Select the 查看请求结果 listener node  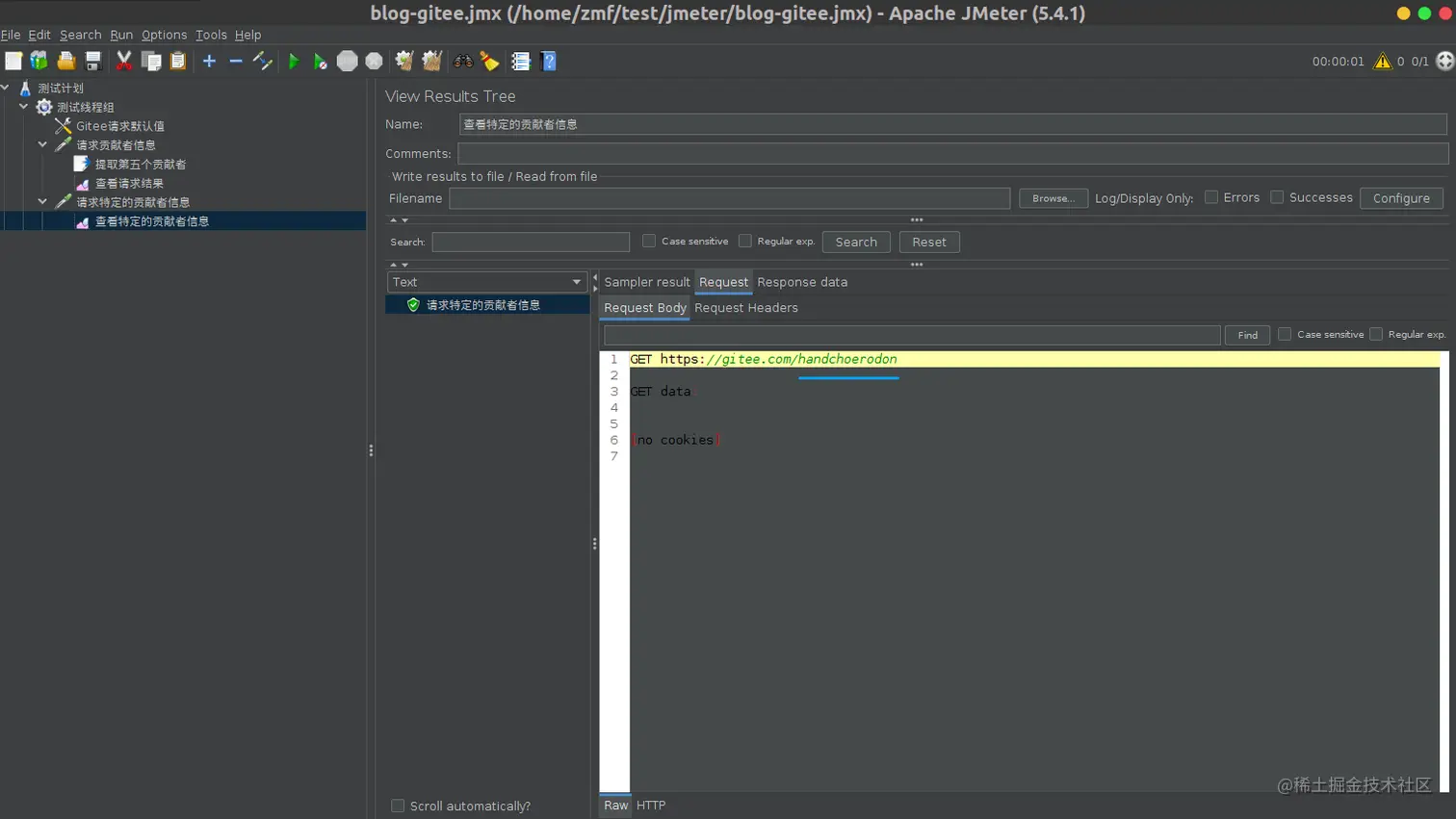pyautogui.click(x=129, y=183)
